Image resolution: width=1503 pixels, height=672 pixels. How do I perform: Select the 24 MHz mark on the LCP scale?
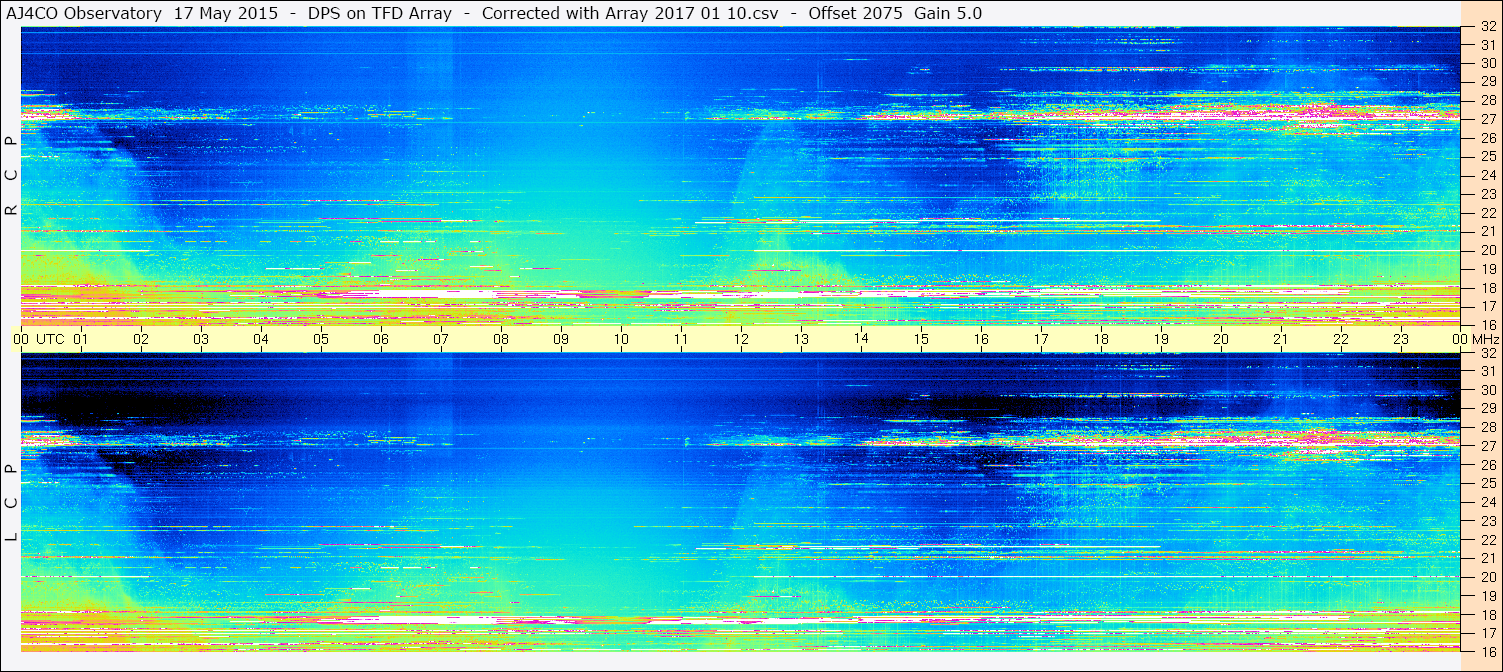1487,502
